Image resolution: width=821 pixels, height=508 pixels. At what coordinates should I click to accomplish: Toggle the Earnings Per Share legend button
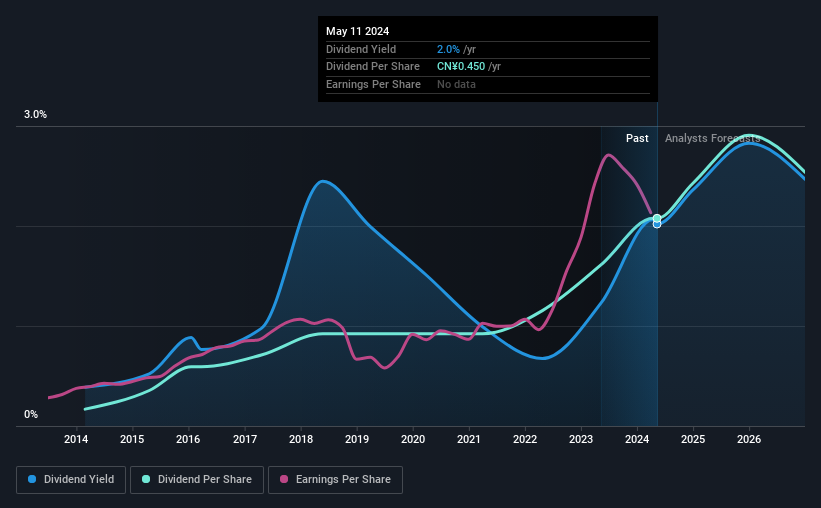pos(335,480)
